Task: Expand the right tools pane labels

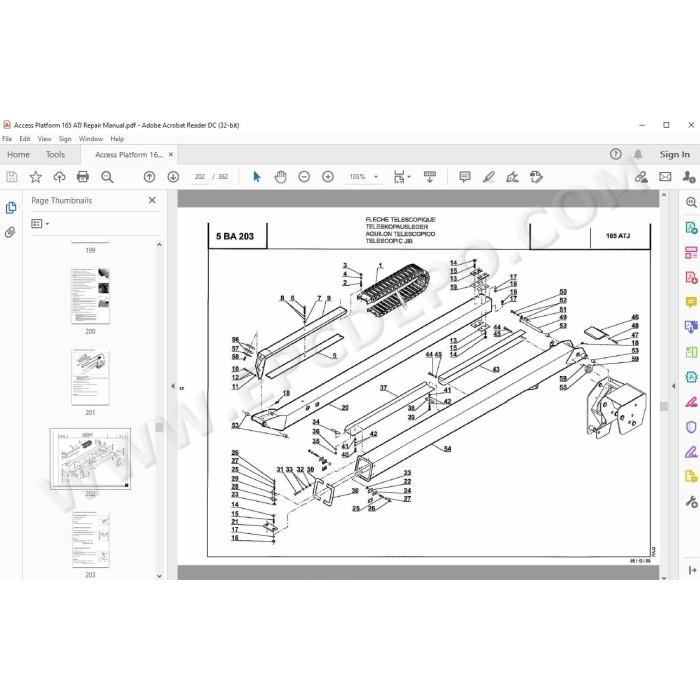Action: tap(692, 570)
